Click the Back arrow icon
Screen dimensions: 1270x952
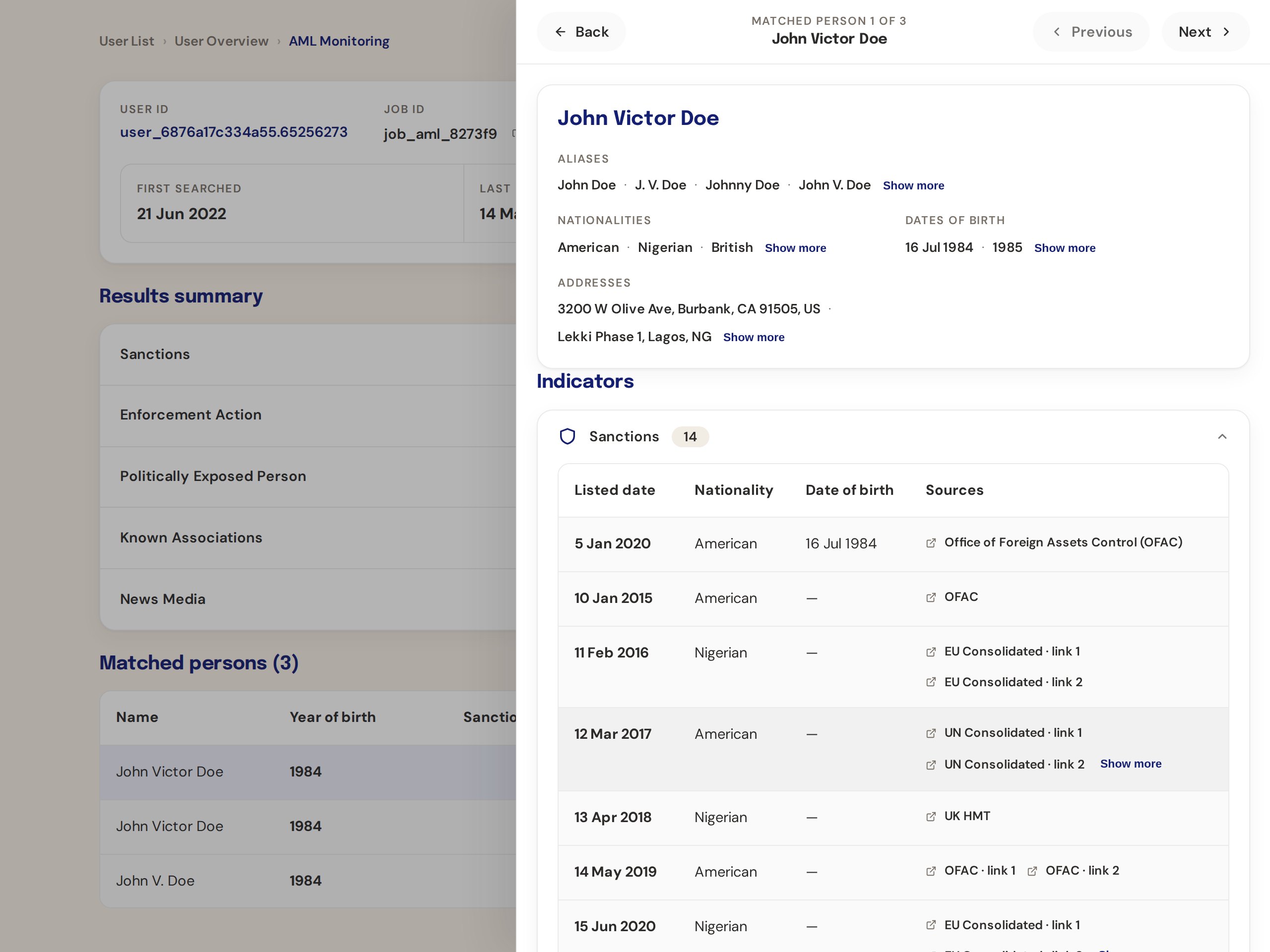coord(561,32)
